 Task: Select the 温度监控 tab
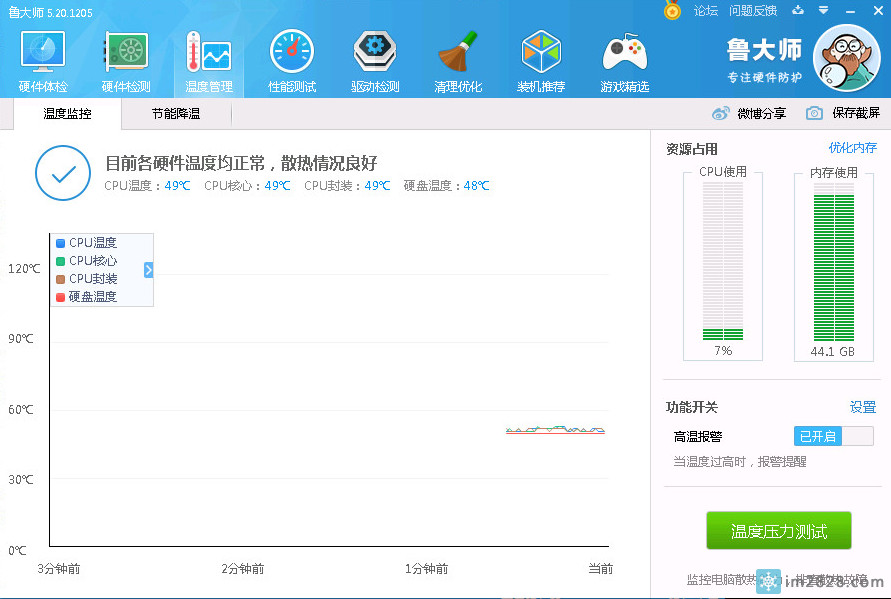click(x=67, y=114)
